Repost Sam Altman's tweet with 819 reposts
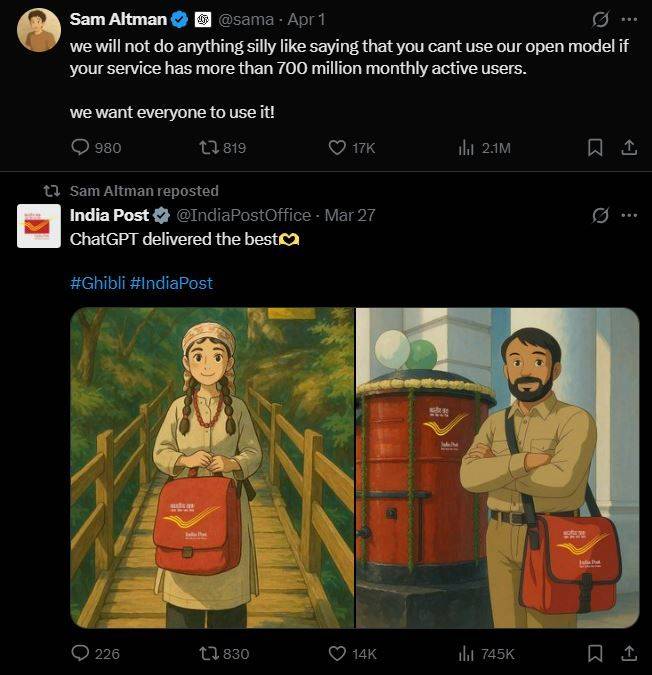Image resolution: width=652 pixels, height=675 pixels. 209,148
